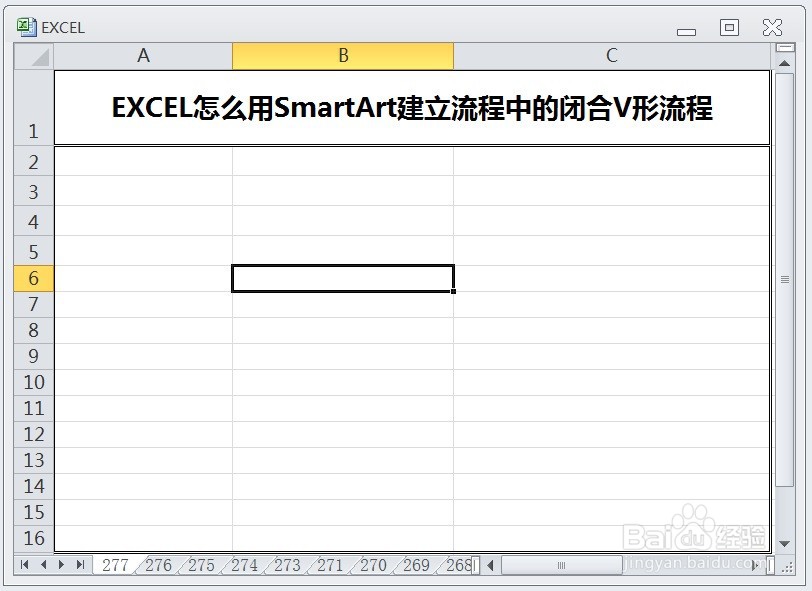
Task: Select row 15 header
Action: tap(34, 512)
